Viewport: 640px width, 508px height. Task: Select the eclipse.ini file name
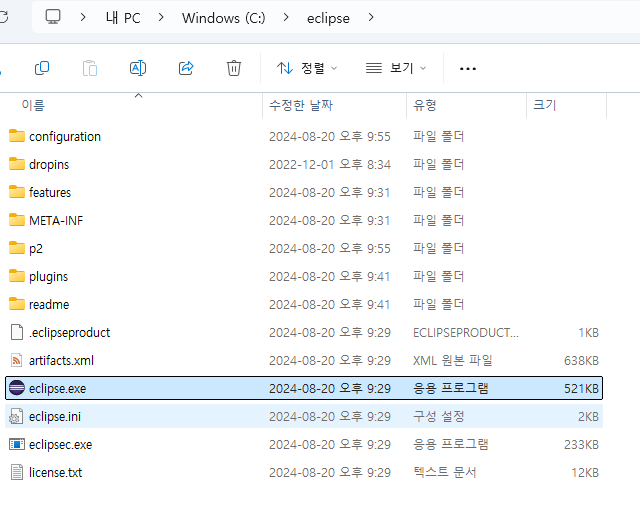55,417
